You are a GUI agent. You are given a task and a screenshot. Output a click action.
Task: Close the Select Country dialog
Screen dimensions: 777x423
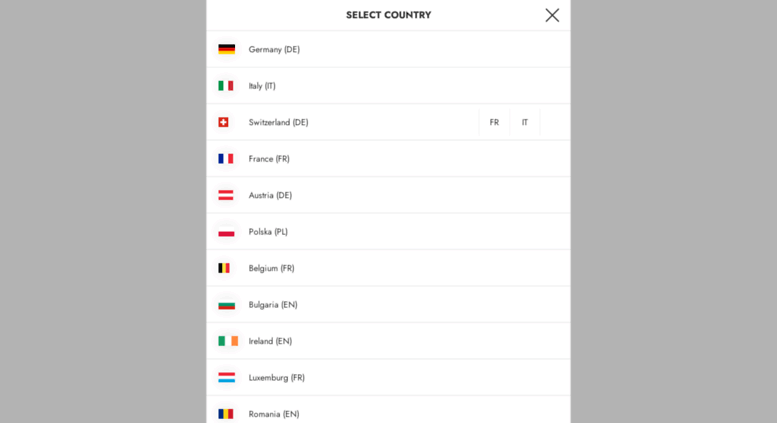[x=552, y=15]
